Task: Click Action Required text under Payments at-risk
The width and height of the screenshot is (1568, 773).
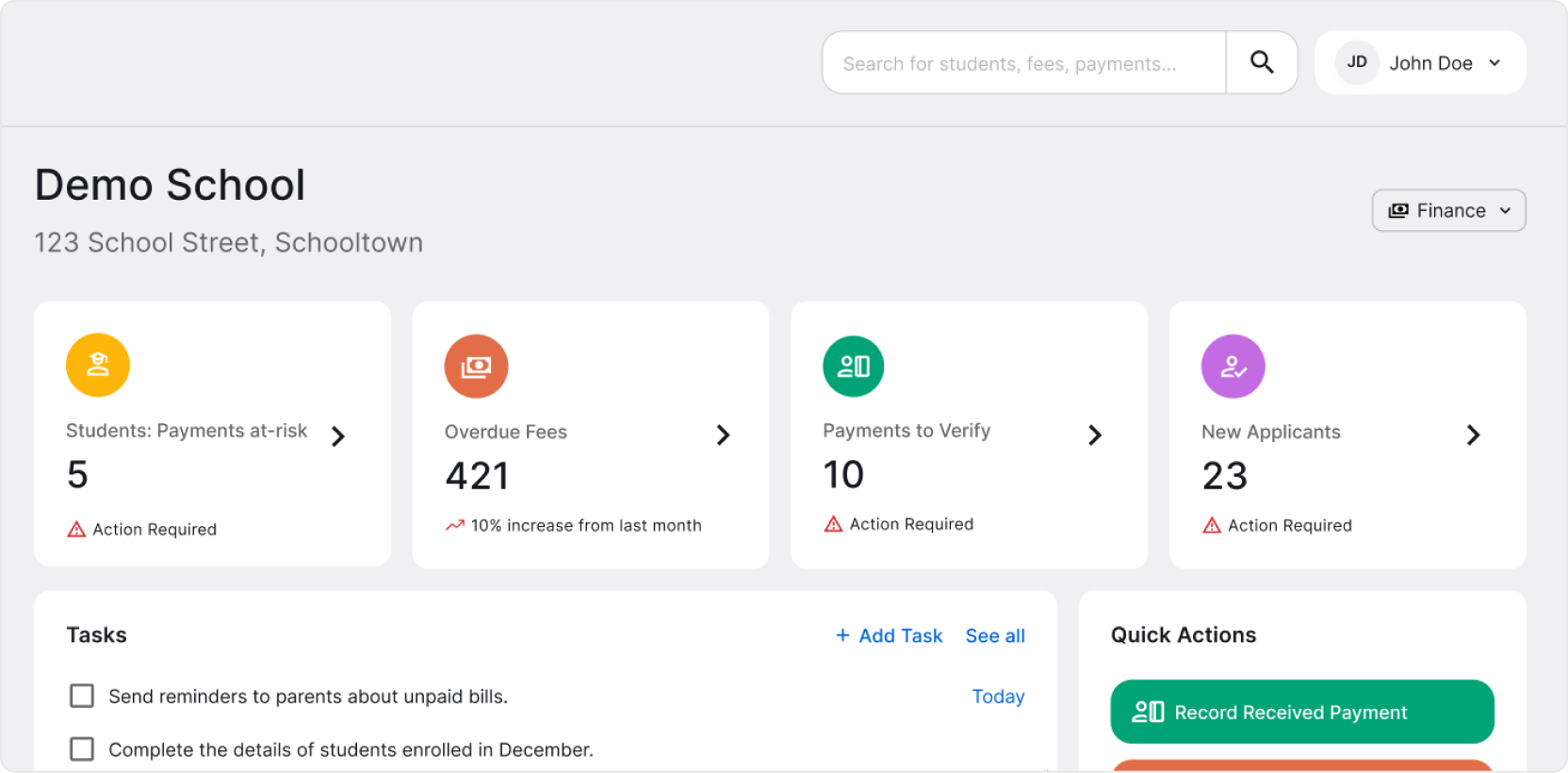Action: (155, 530)
